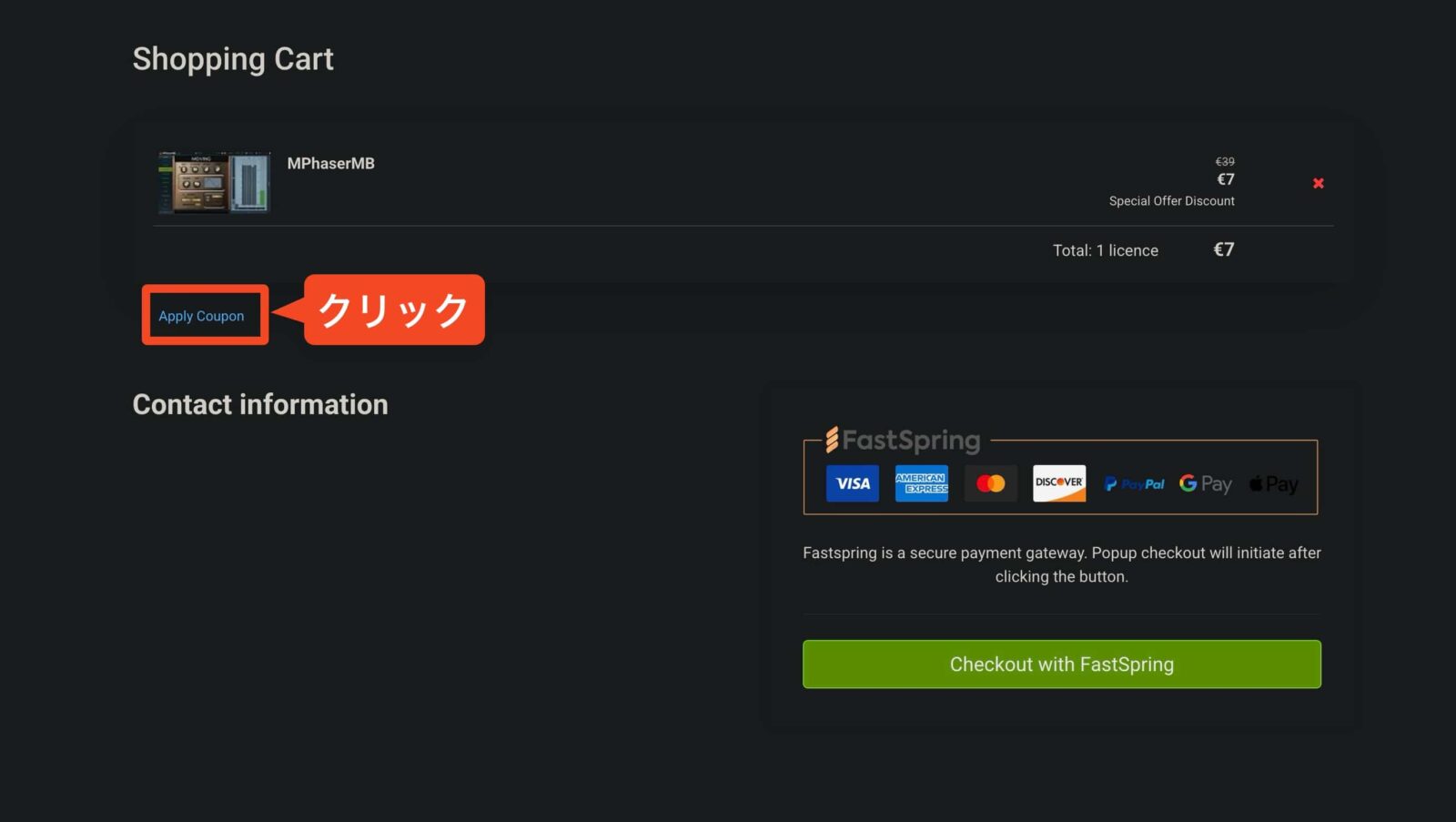This screenshot has height=822, width=1456.
Task: Click the MPhaserMB product name
Action: click(330, 163)
